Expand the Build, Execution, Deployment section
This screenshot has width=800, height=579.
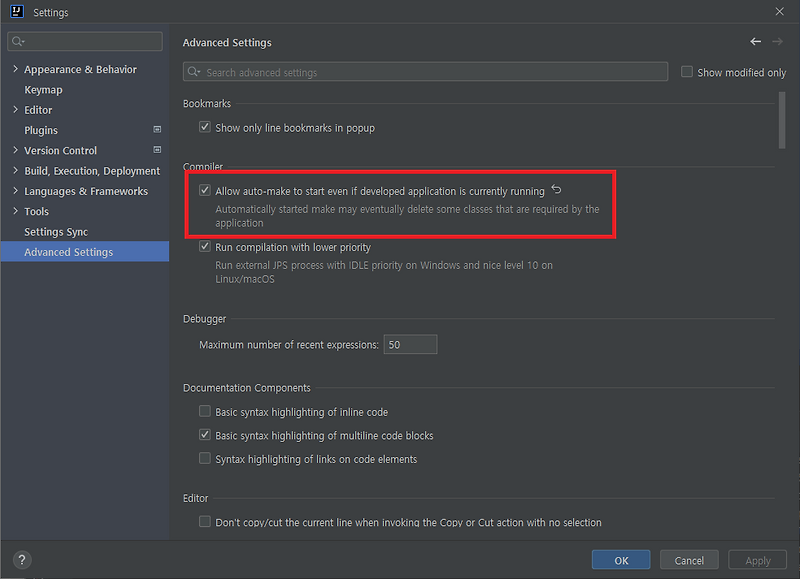click(x=13, y=170)
